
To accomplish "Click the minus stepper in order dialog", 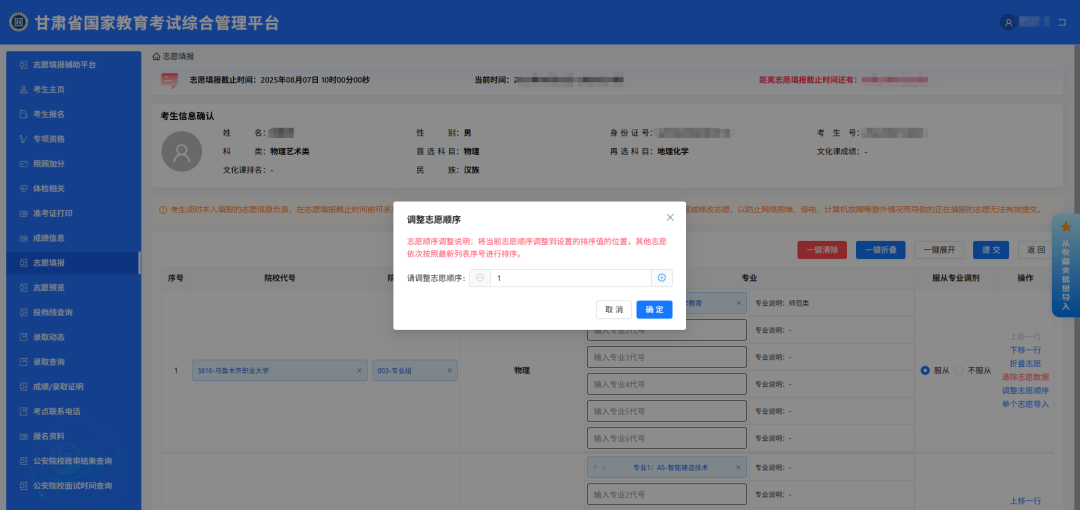I will click(x=480, y=278).
